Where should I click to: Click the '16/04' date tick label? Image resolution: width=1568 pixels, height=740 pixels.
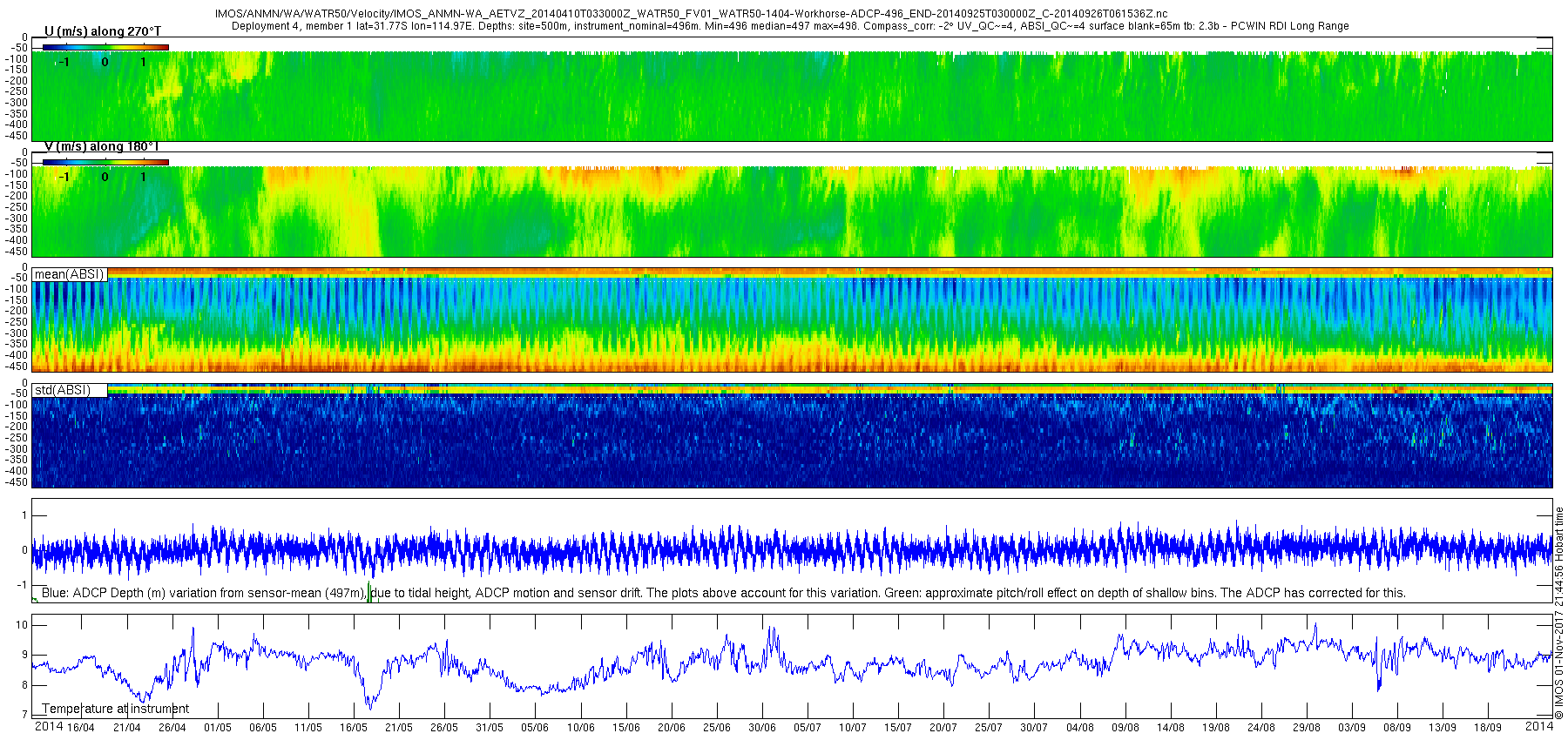[81, 728]
